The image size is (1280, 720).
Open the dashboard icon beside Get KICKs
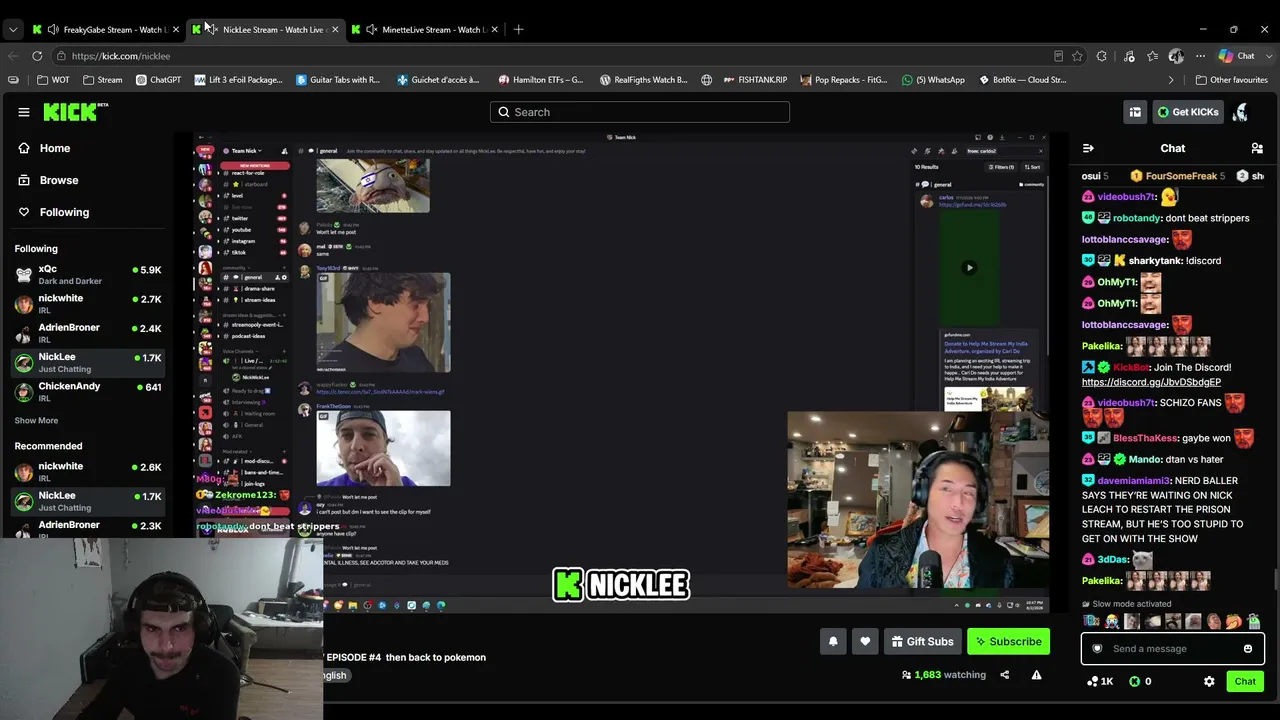pos(1135,112)
